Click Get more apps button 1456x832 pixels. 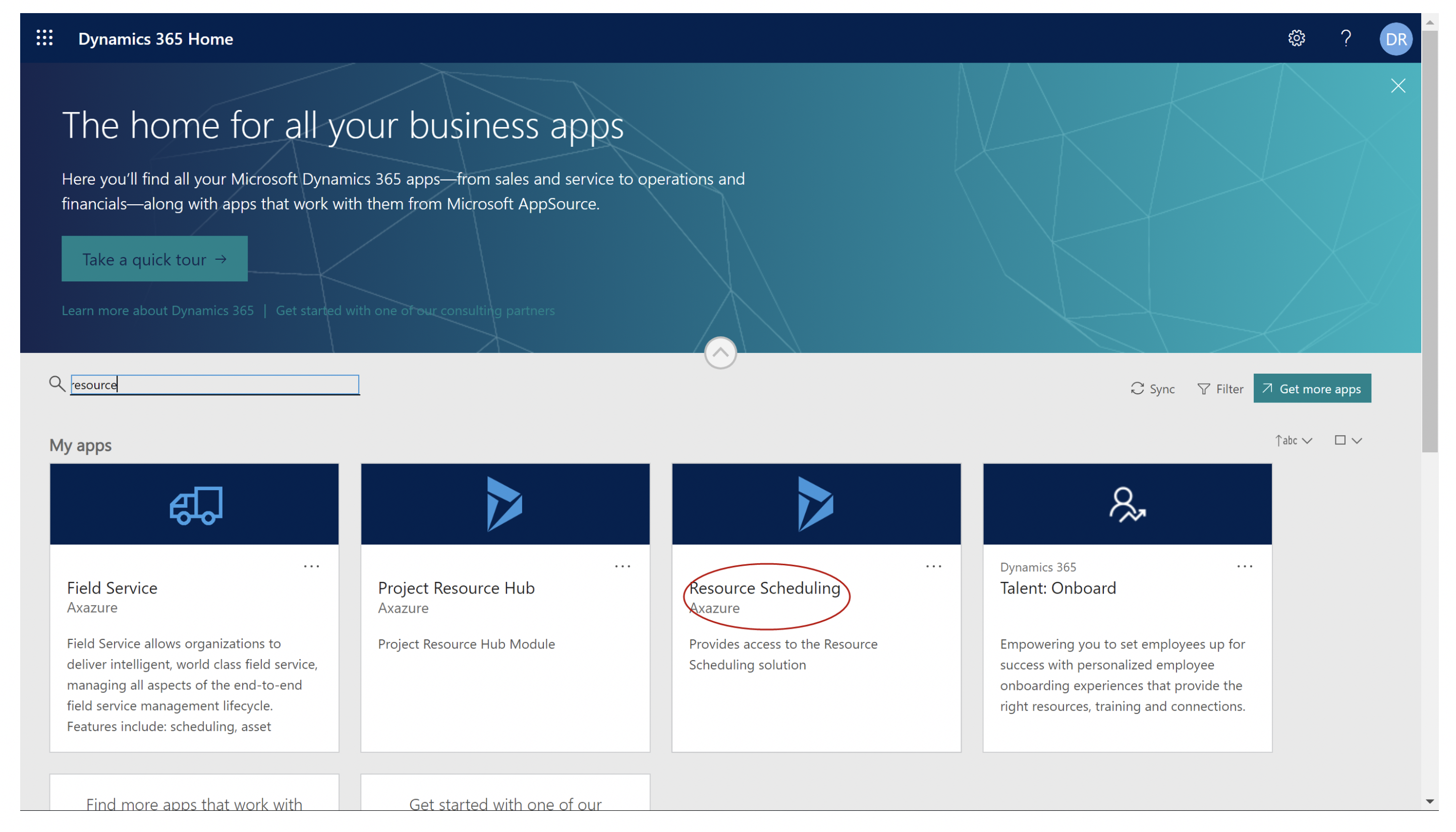tap(1312, 389)
